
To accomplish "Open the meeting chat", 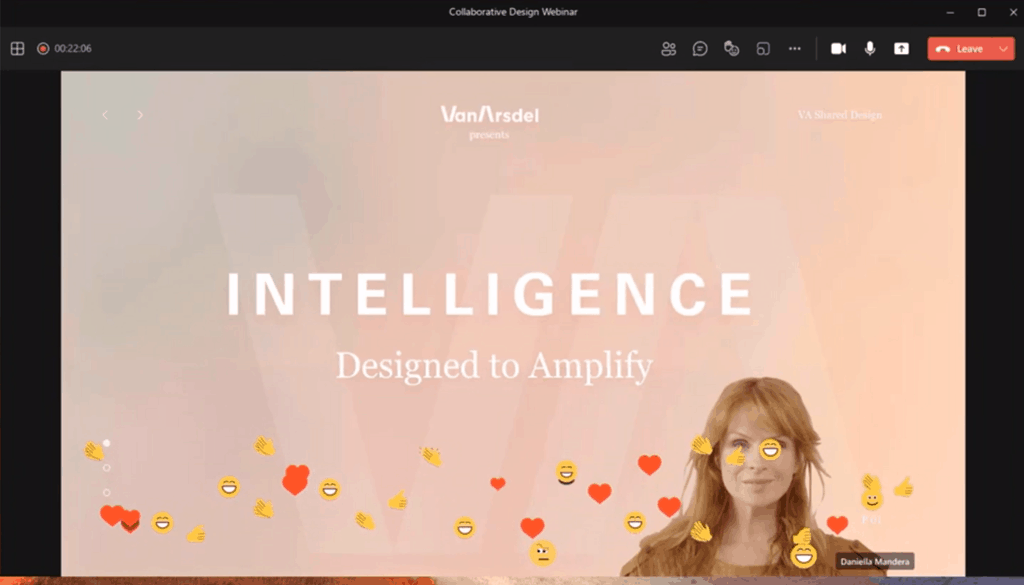I will coord(700,48).
